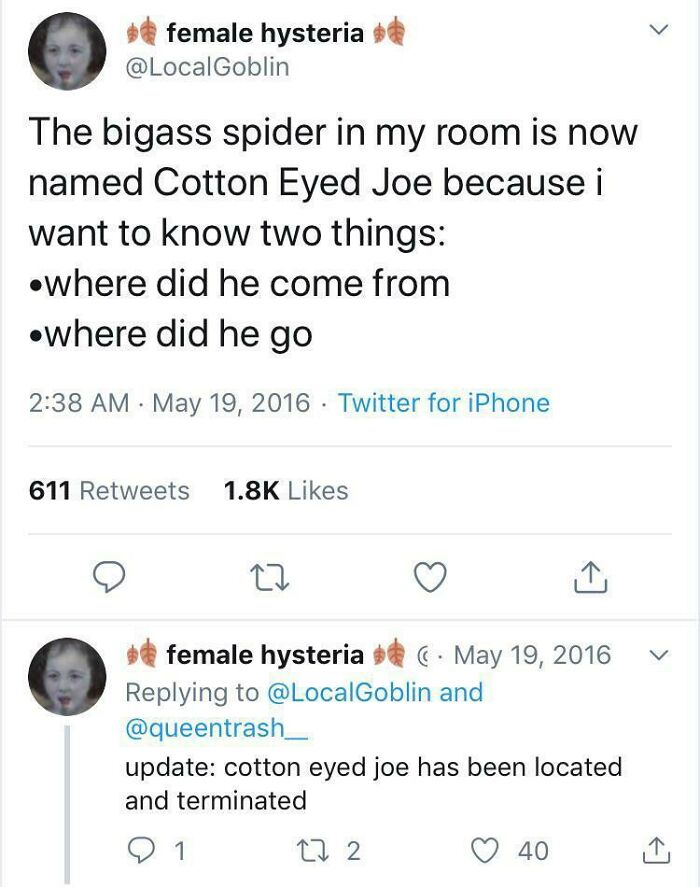The width and height of the screenshot is (700, 887).
Task: Open reply author's profile picture
Action: [x=67, y=677]
